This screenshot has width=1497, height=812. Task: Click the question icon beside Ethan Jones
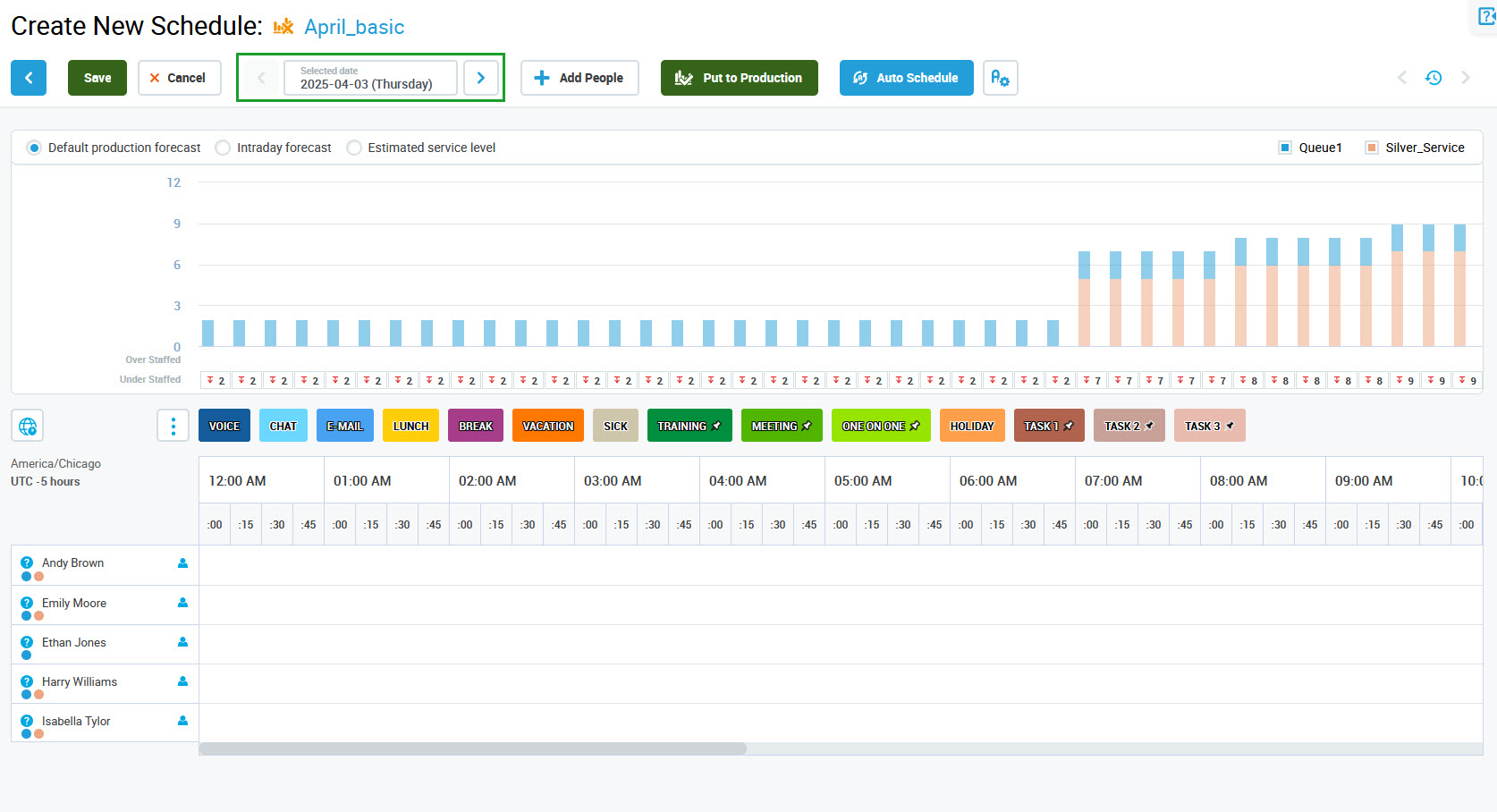27,642
